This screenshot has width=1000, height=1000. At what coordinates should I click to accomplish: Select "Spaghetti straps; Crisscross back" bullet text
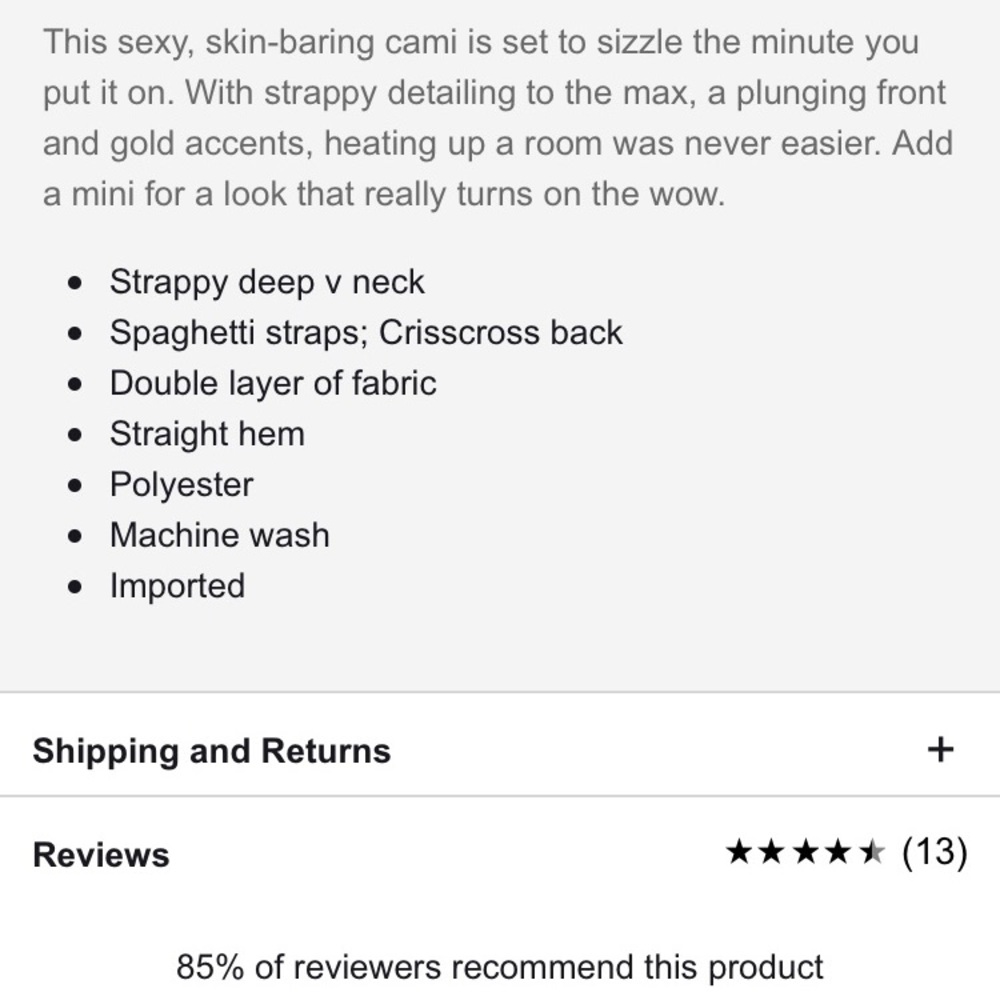(x=366, y=333)
